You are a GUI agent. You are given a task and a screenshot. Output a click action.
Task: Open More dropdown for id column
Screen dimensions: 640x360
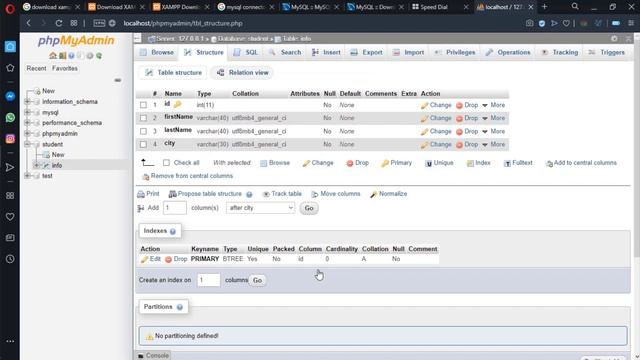[493, 105]
